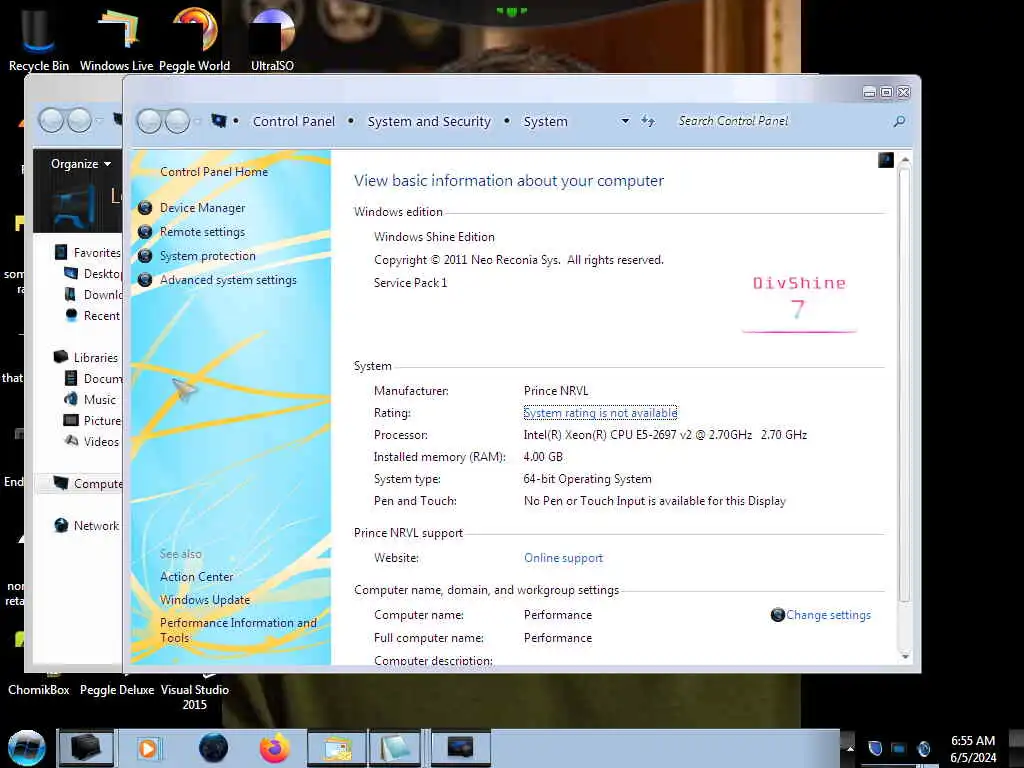
Task: Open the recent pages dropdown arrow
Action: click(198, 121)
